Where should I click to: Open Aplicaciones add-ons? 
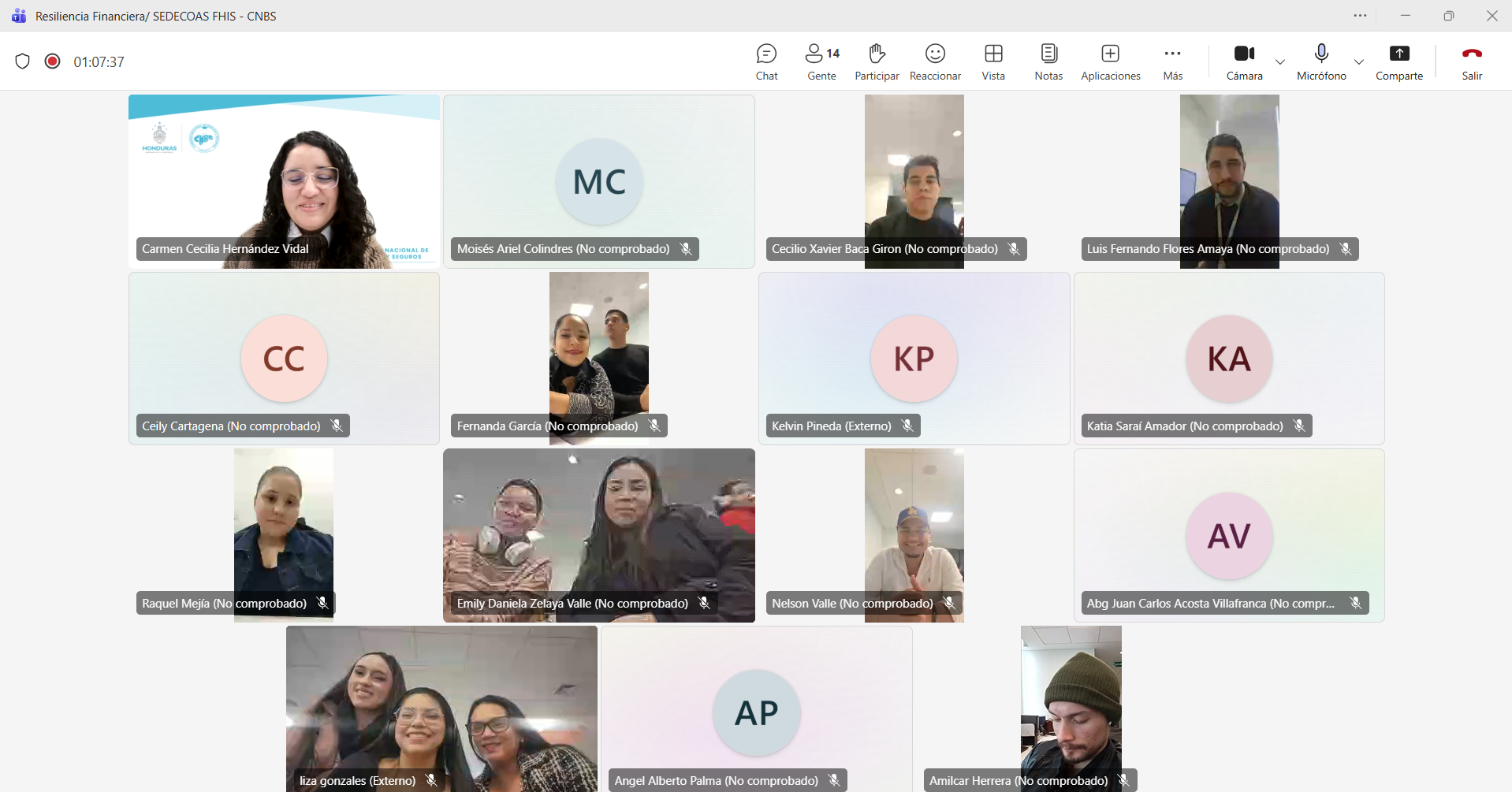(1110, 61)
